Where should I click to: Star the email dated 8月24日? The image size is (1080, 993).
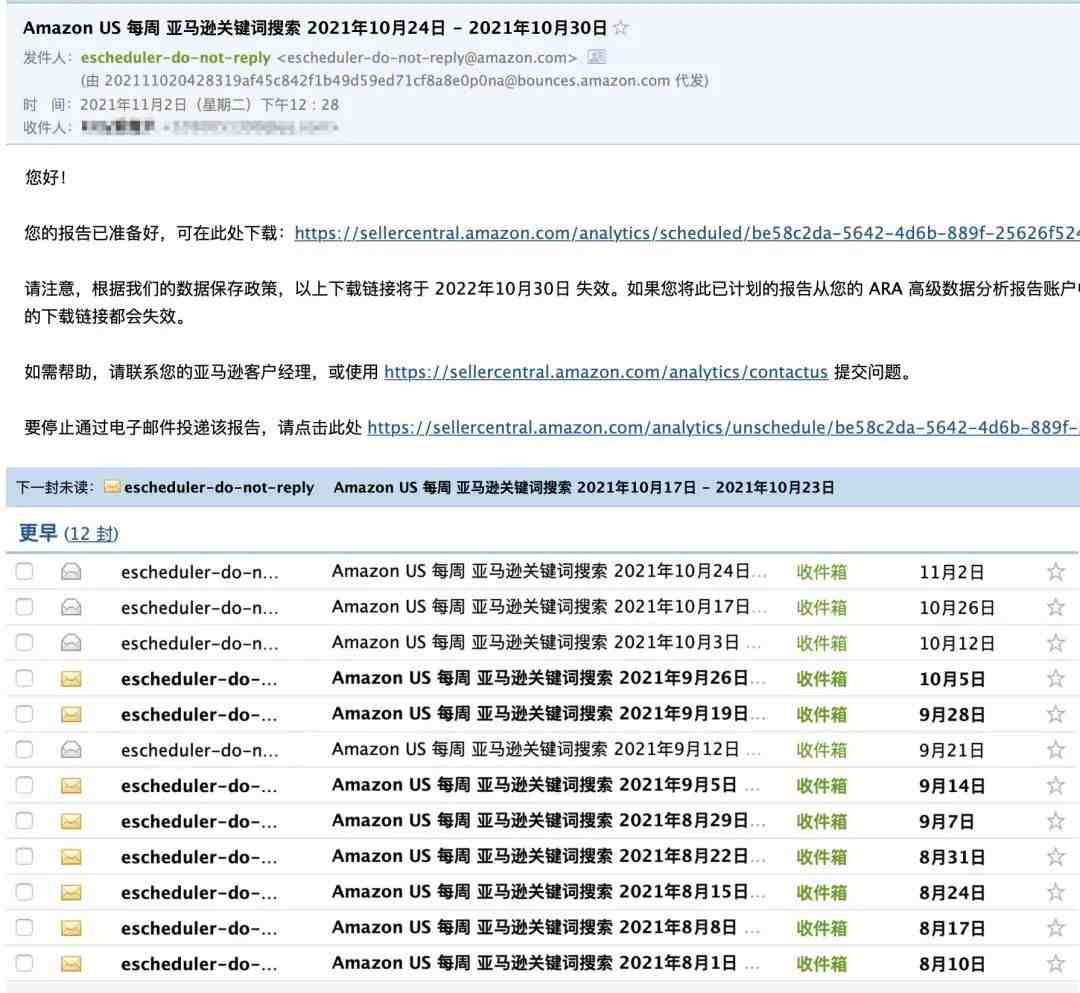1055,892
